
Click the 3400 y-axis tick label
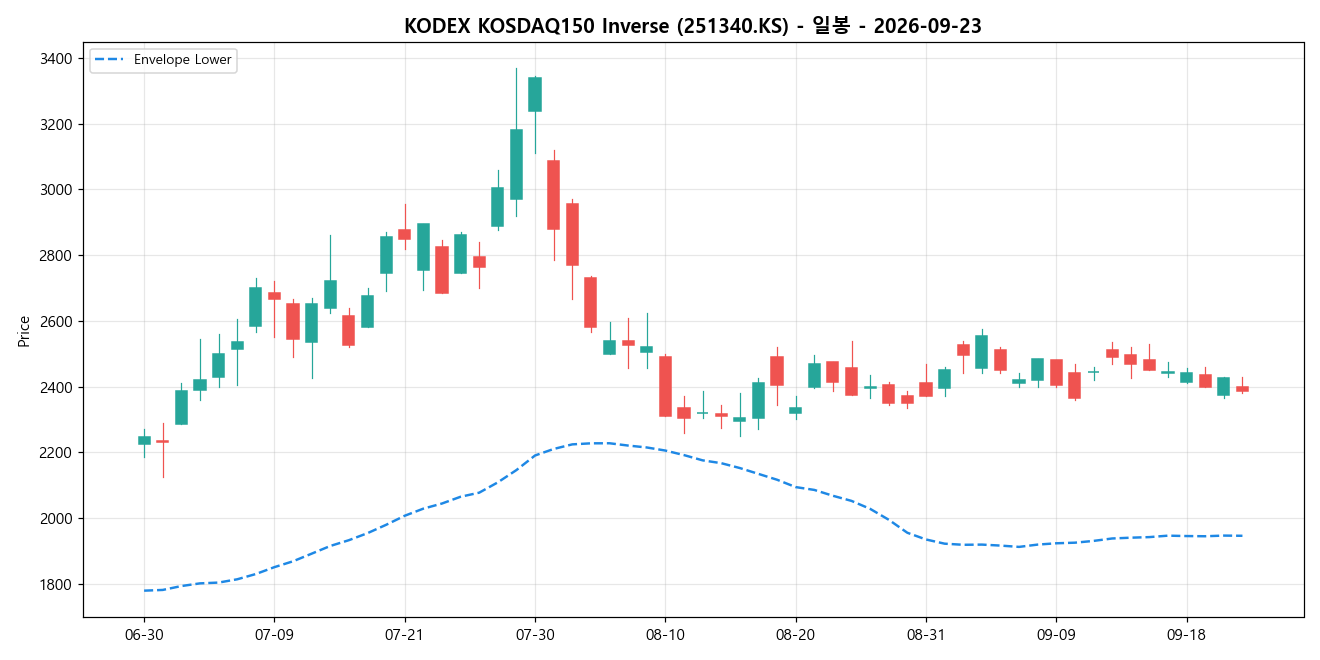[x=55, y=58]
